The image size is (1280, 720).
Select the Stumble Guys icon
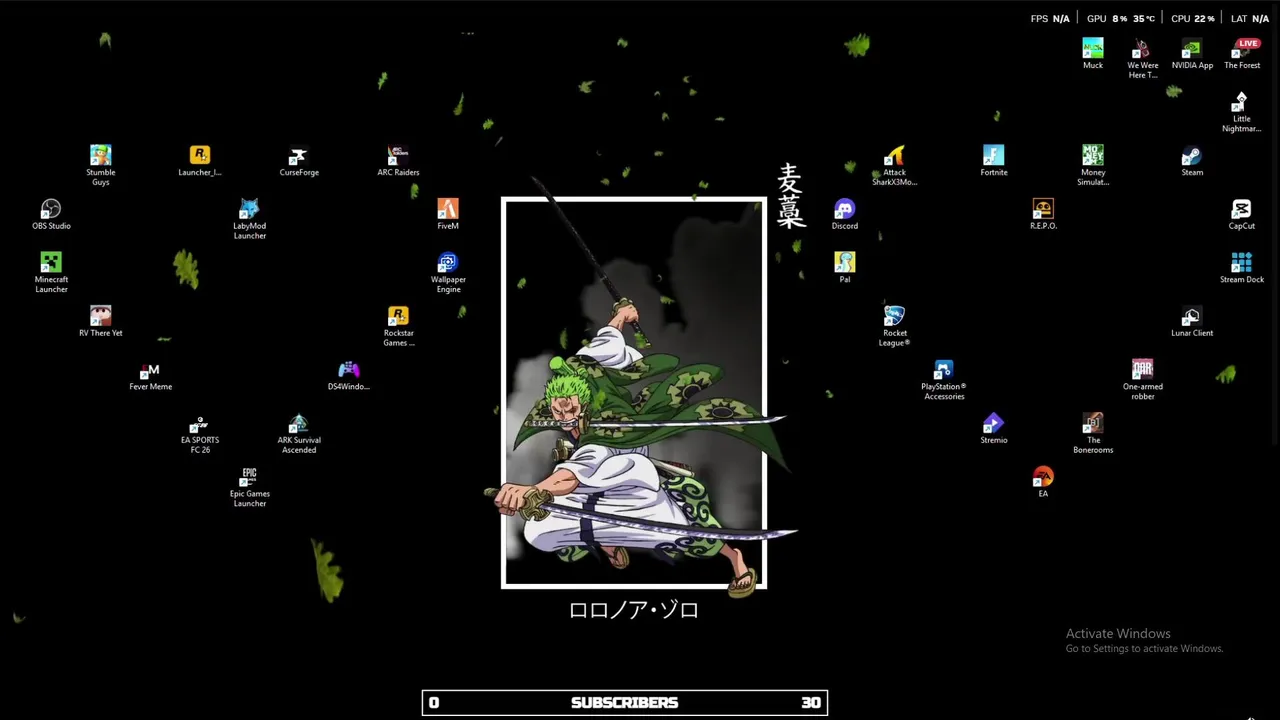100,165
